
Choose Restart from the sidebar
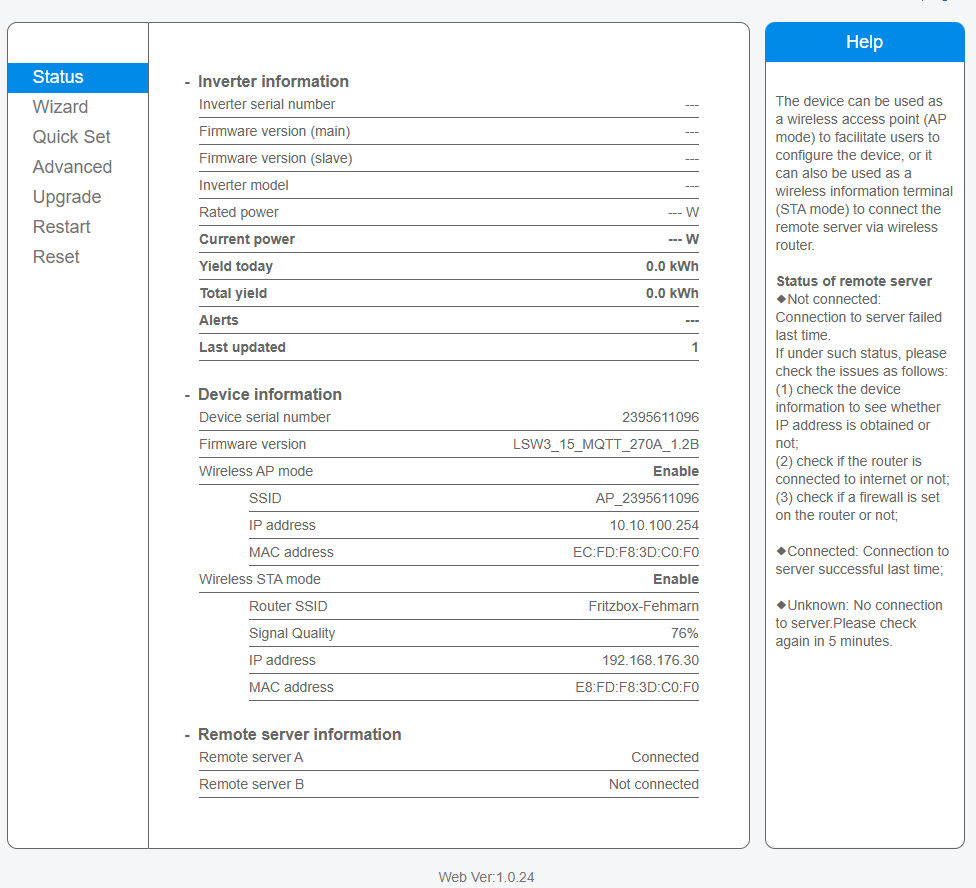(62, 227)
